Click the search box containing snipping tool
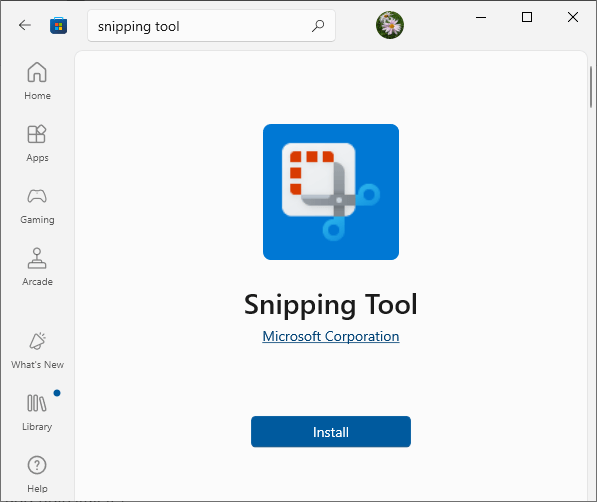 [x=211, y=26]
